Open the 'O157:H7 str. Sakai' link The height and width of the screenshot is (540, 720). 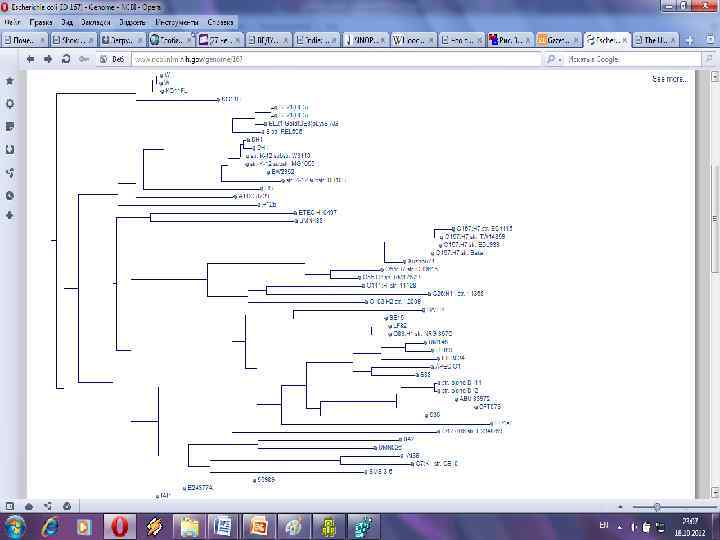[x=460, y=253]
